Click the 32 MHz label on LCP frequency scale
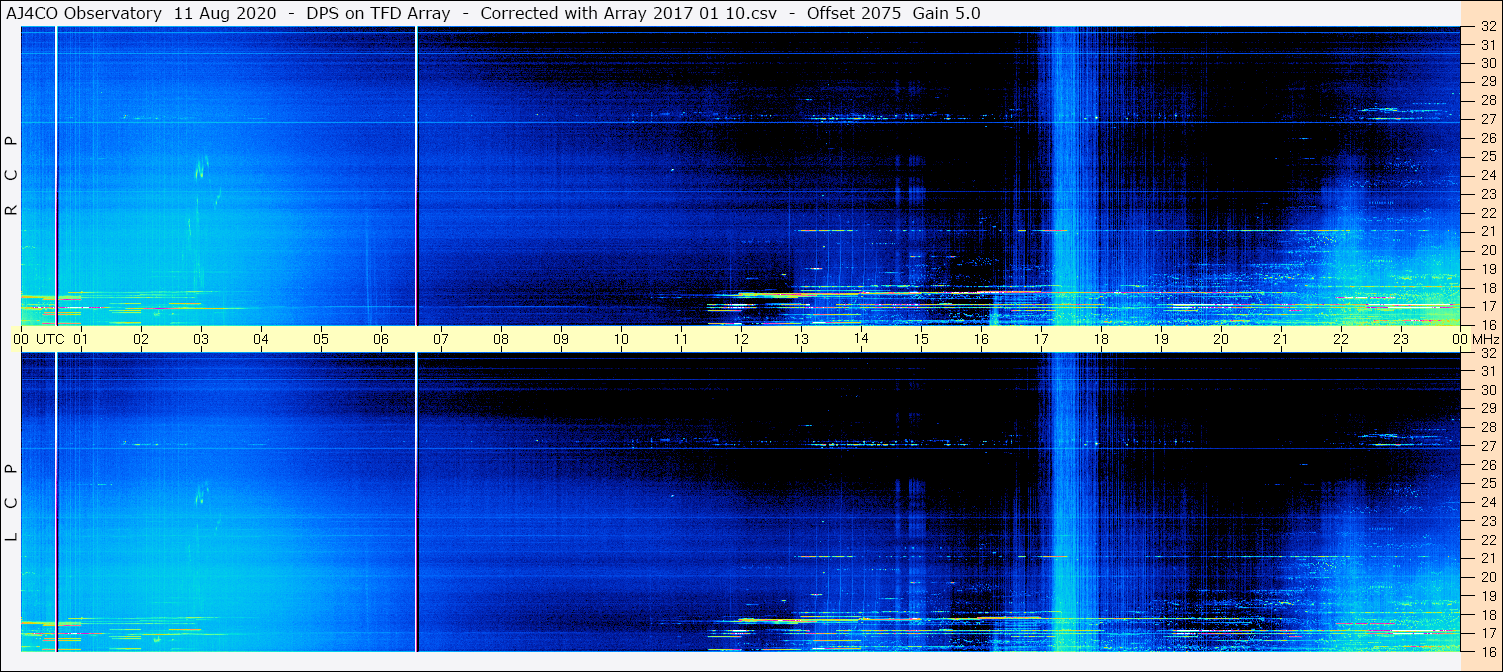This screenshot has height=672, width=1503. 1487,353
